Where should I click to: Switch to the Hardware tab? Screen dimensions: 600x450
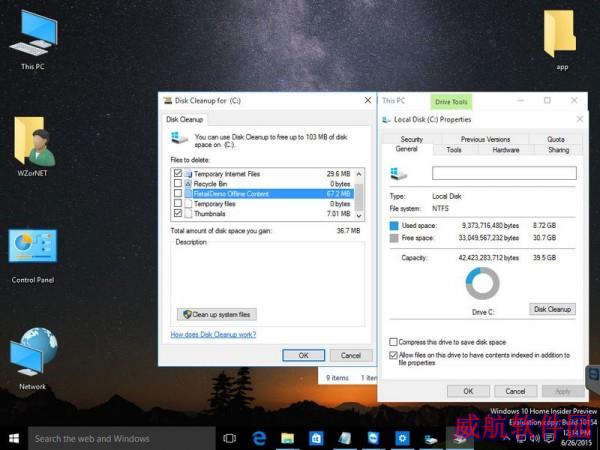point(506,150)
